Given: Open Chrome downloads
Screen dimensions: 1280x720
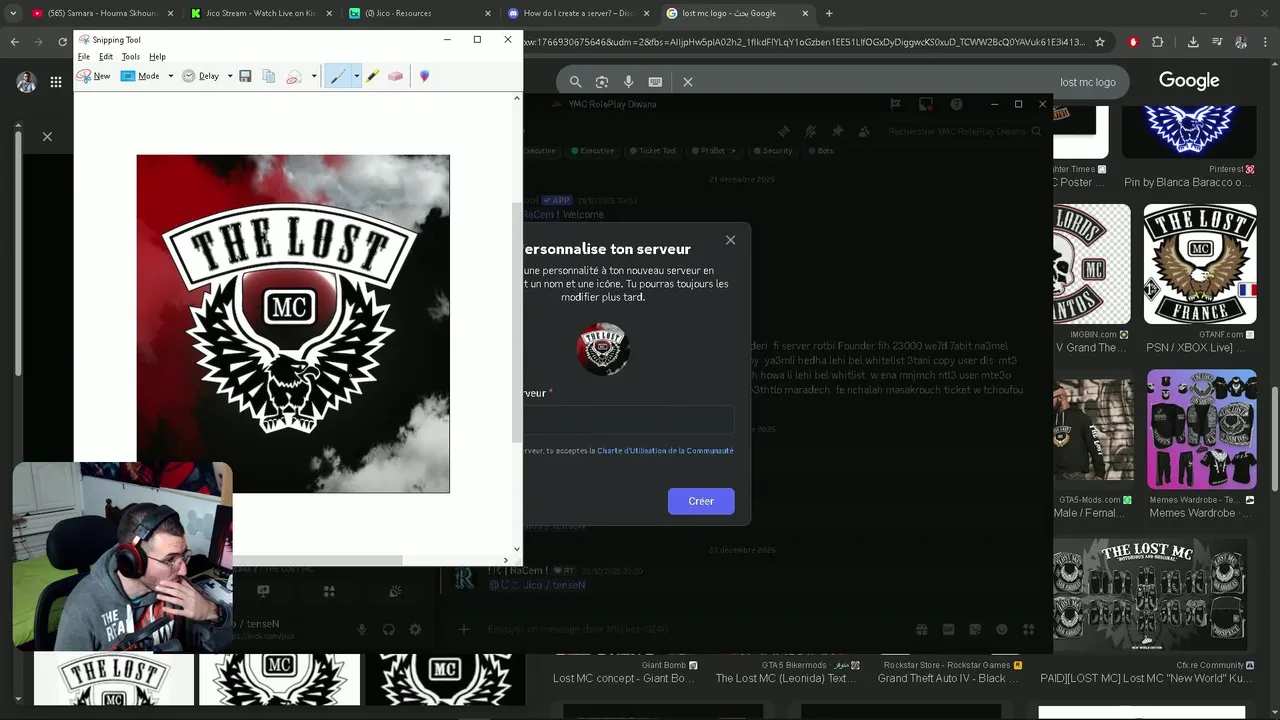Looking at the screenshot, I should [x=1193, y=42].
